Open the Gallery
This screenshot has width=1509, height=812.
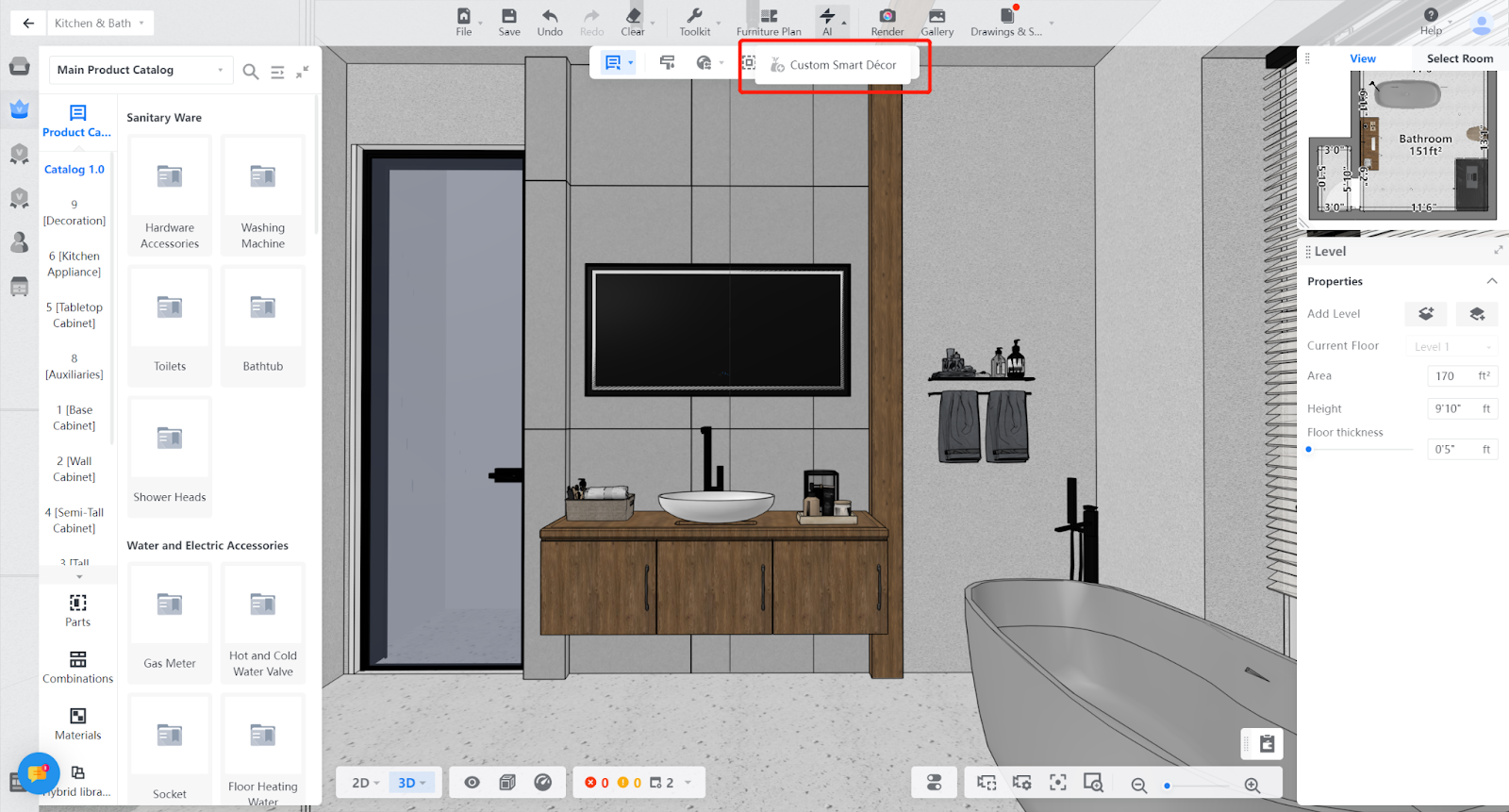click(x=937, y=22)
